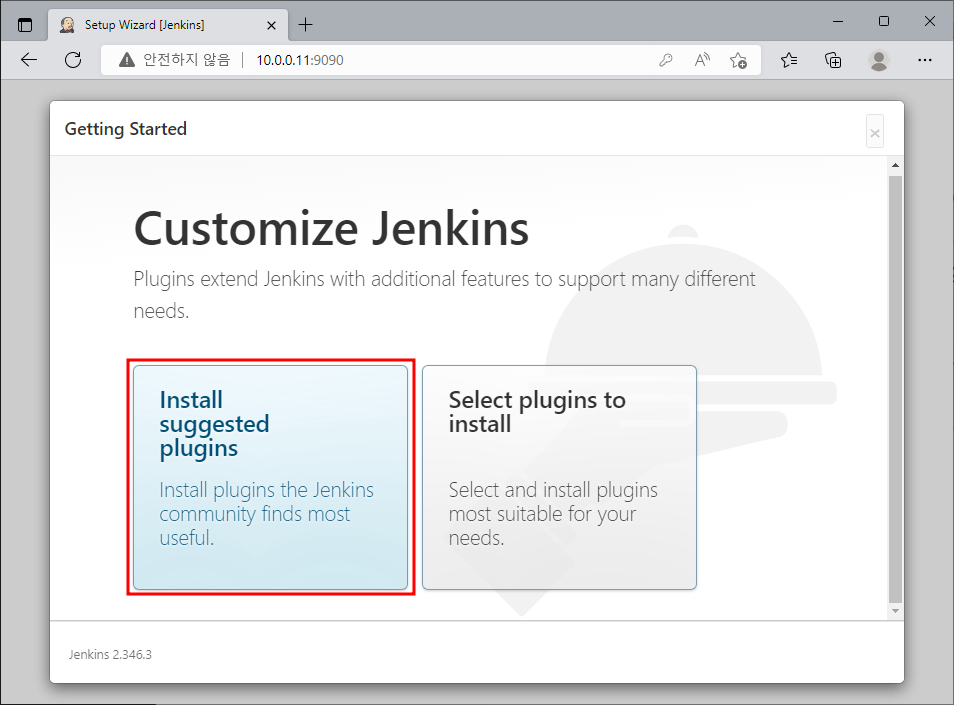Click the not secure warning icon
Viewport: 954px width, 705px height.
(x=127, y=60)
